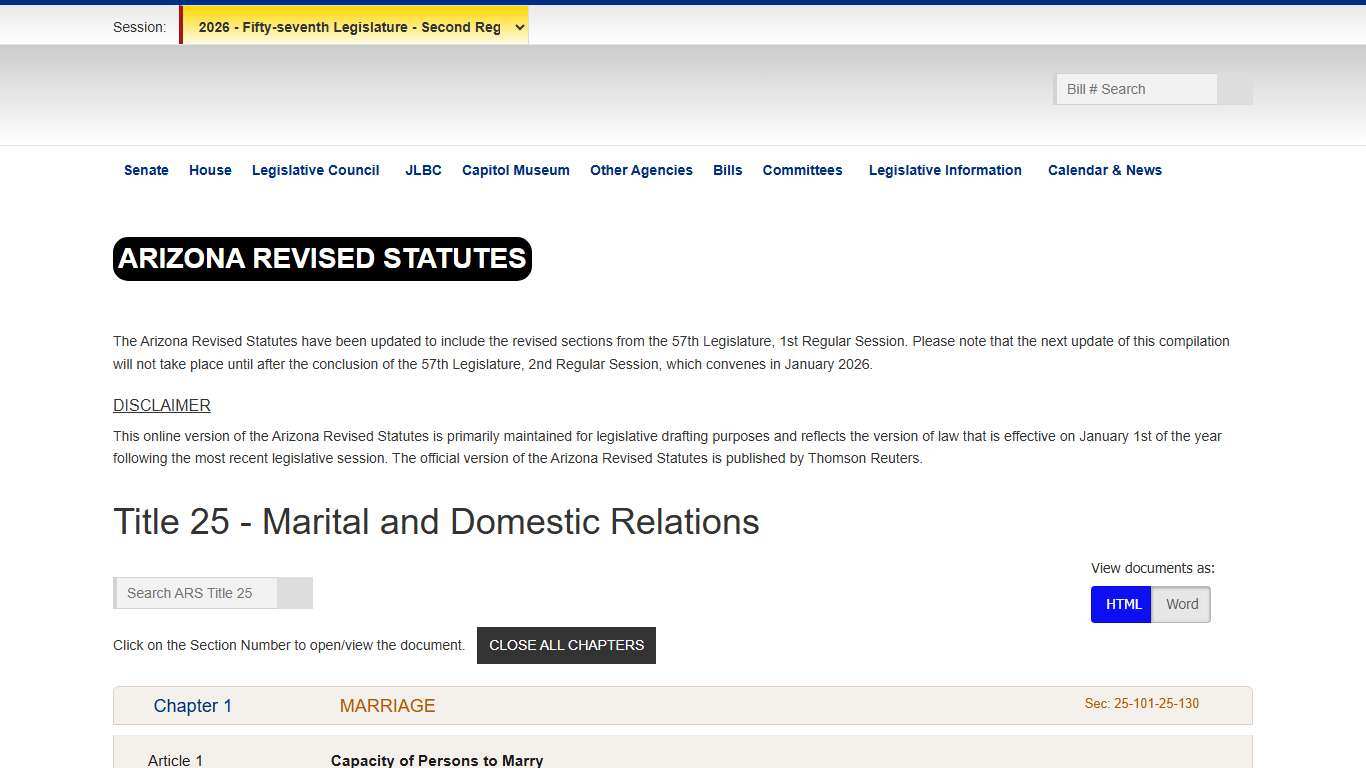The image size is (1366, 768).
Task: Click the ARS Title 25 search button
Action: [295, 592]
